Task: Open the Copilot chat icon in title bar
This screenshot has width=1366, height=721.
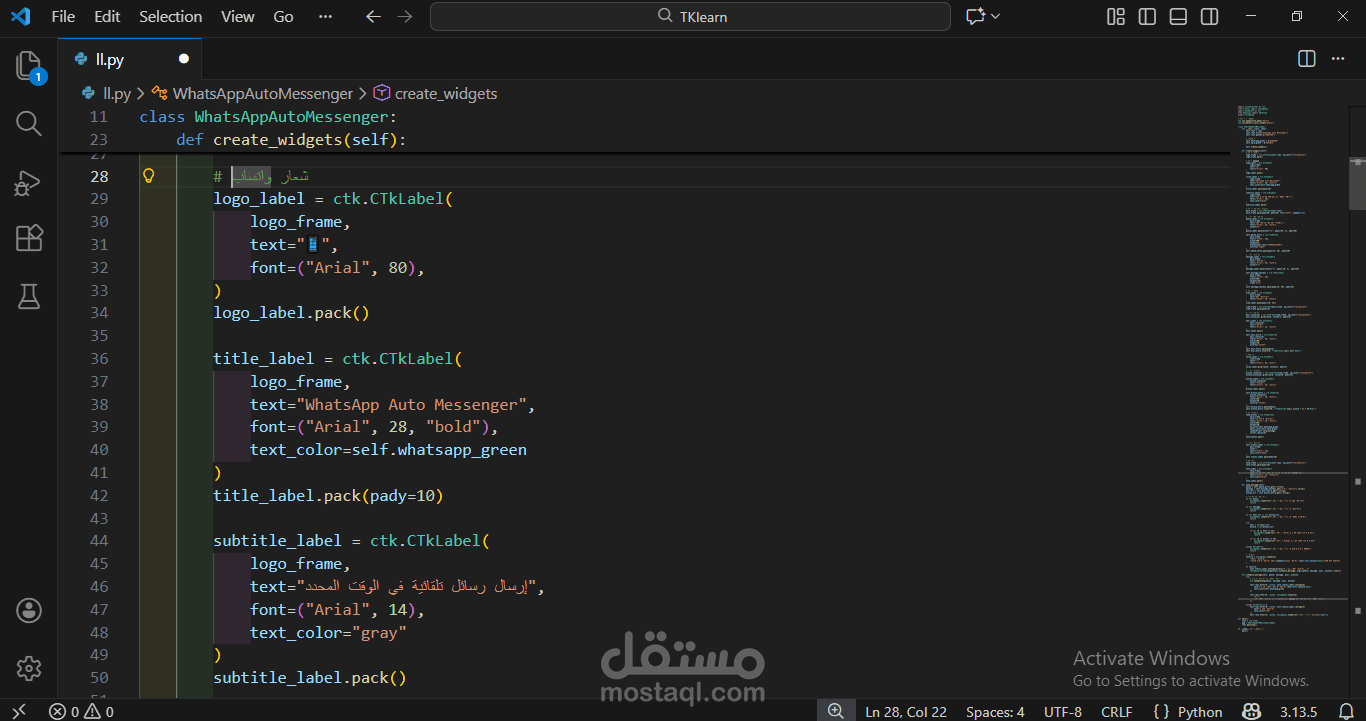Action: tap(975, 16)
